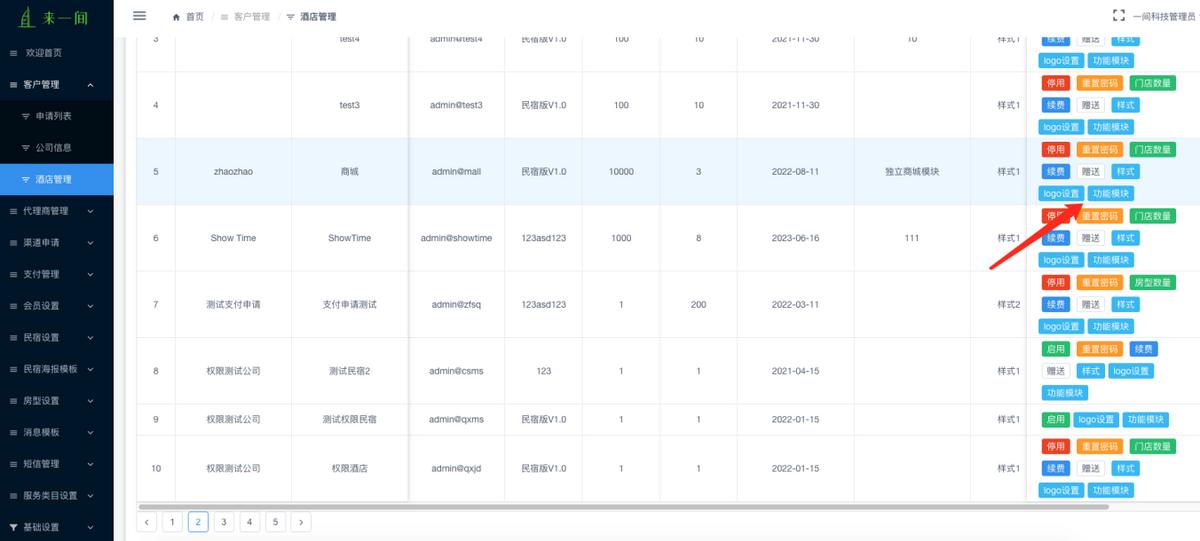Click 重置密码 for the test3 row

point(1099,83)
